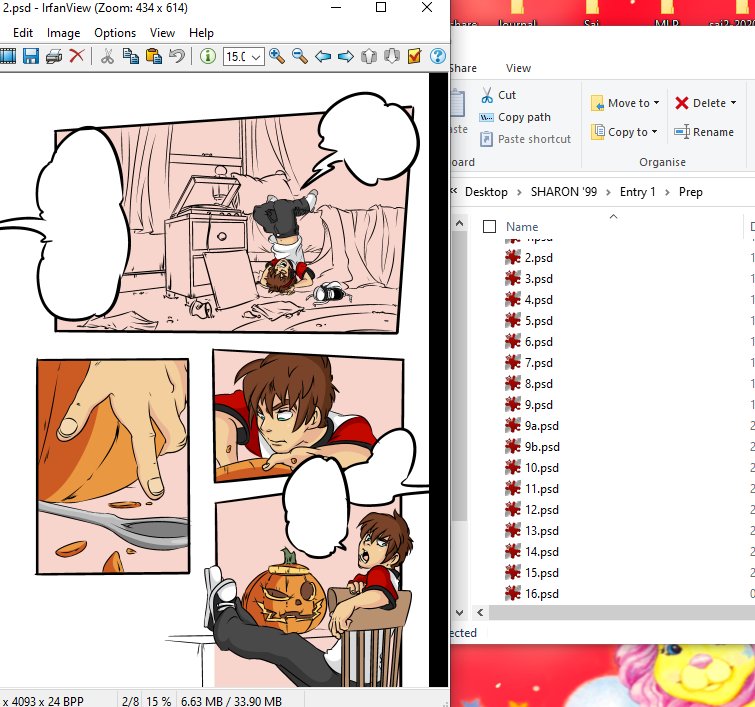Click the Copy icon in IrfanView toolbar
Screen dimensions: 755x707
(130, 56)
